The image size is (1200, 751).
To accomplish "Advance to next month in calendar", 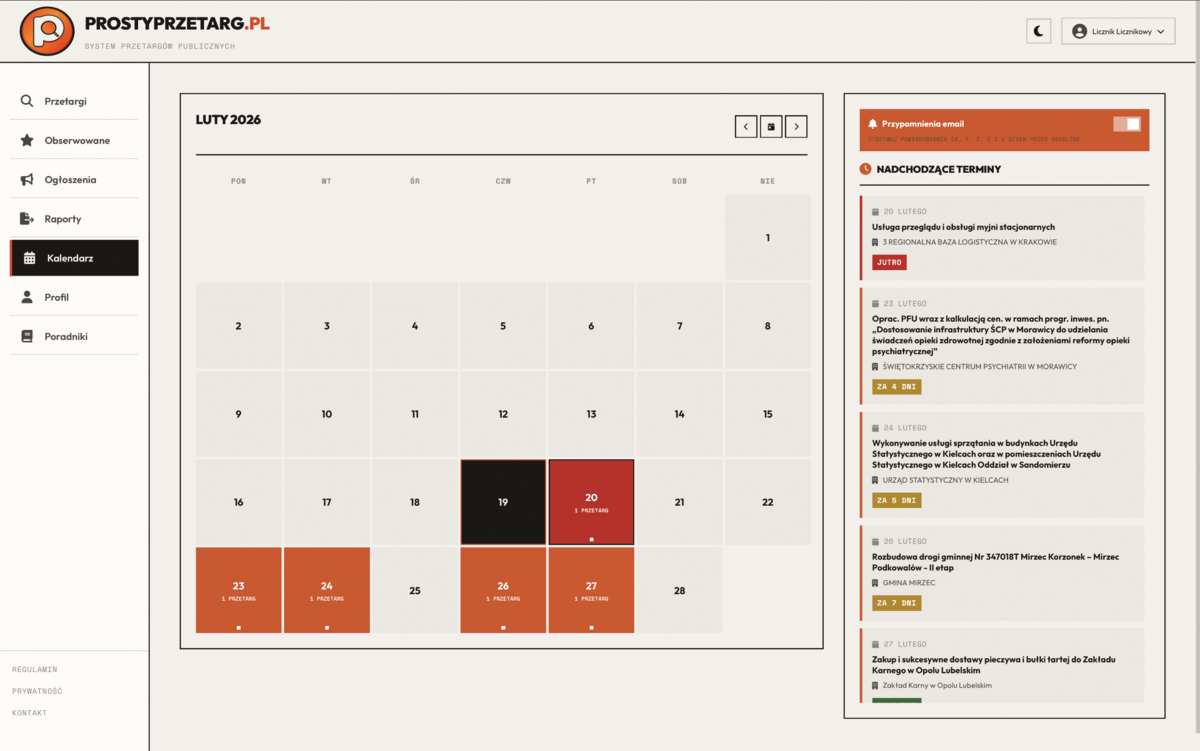I will point(796,126).
